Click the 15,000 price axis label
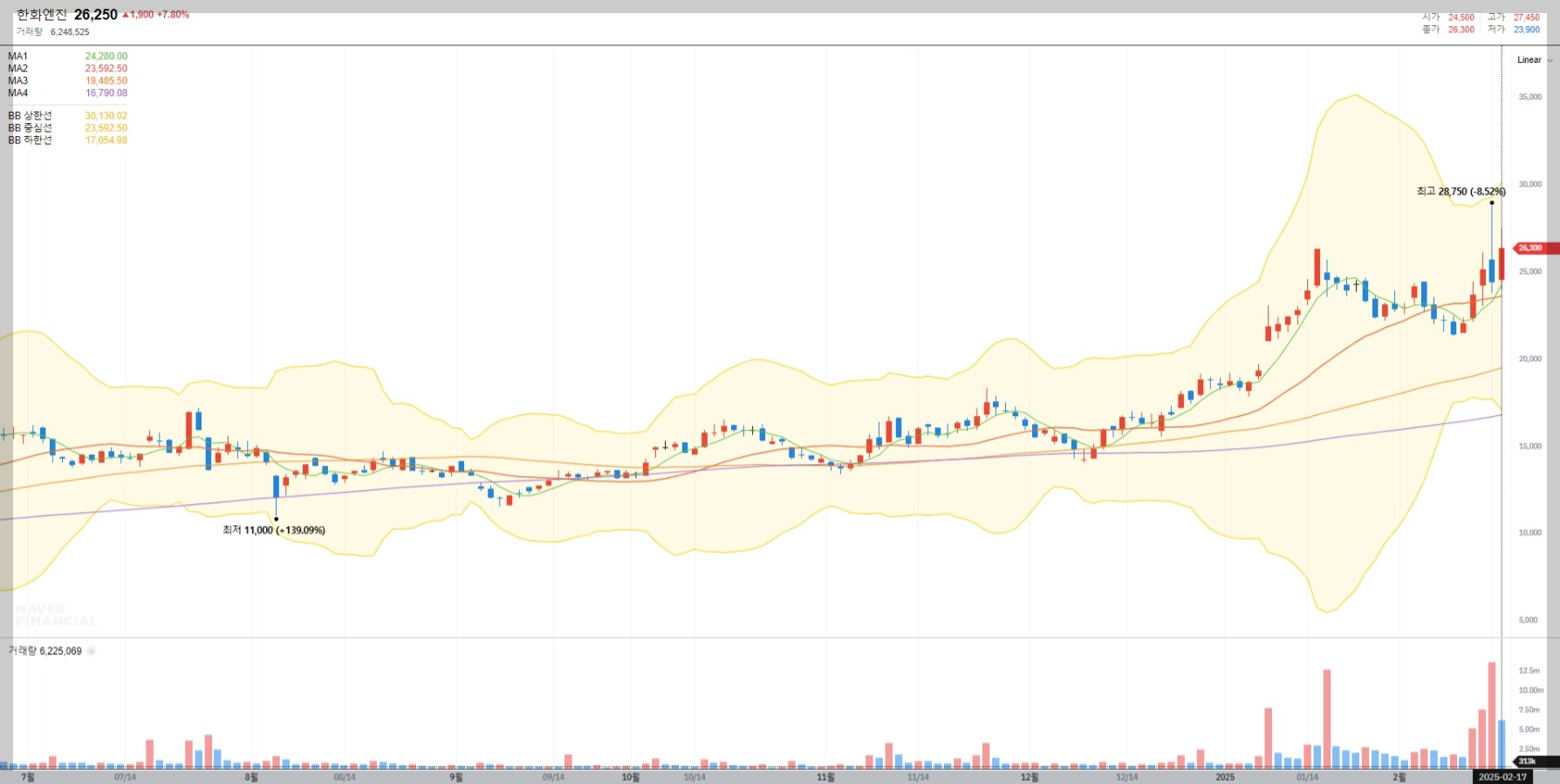This screenshot has width=1560, height=784. click(x=1529, y=447)
